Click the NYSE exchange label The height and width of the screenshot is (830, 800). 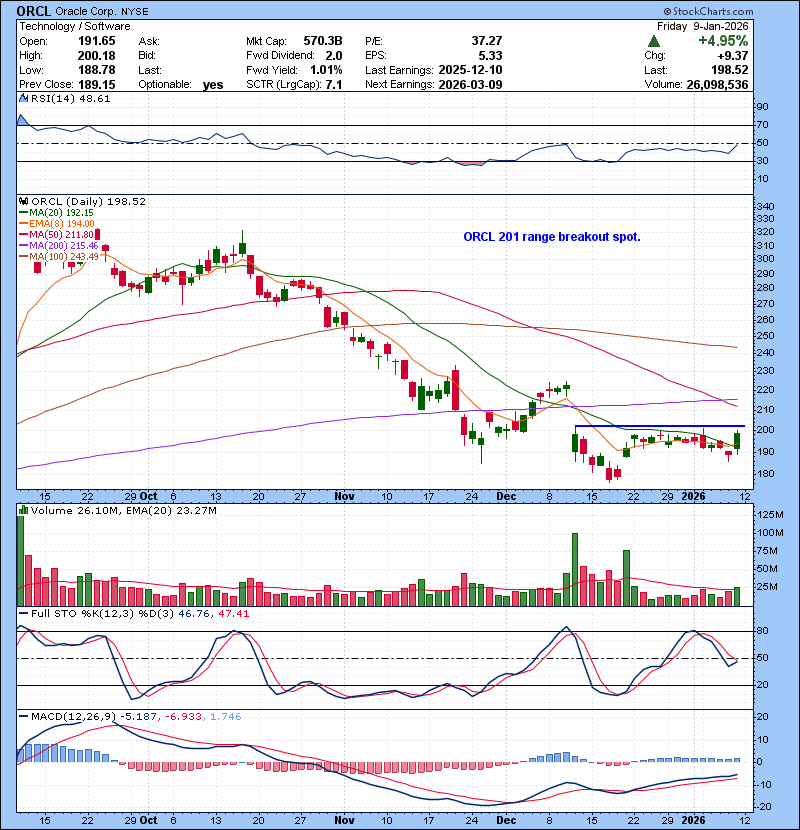click(x=134, y=12)
